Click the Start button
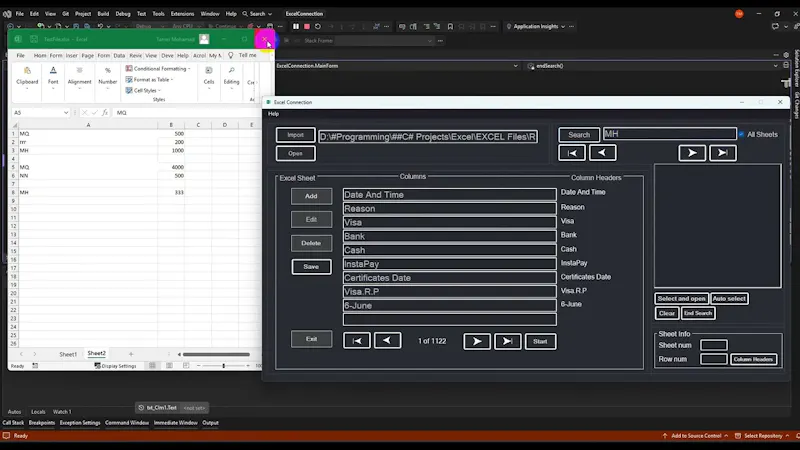The width and height of the screenshot is (800, 450). [x=540, y=341]
